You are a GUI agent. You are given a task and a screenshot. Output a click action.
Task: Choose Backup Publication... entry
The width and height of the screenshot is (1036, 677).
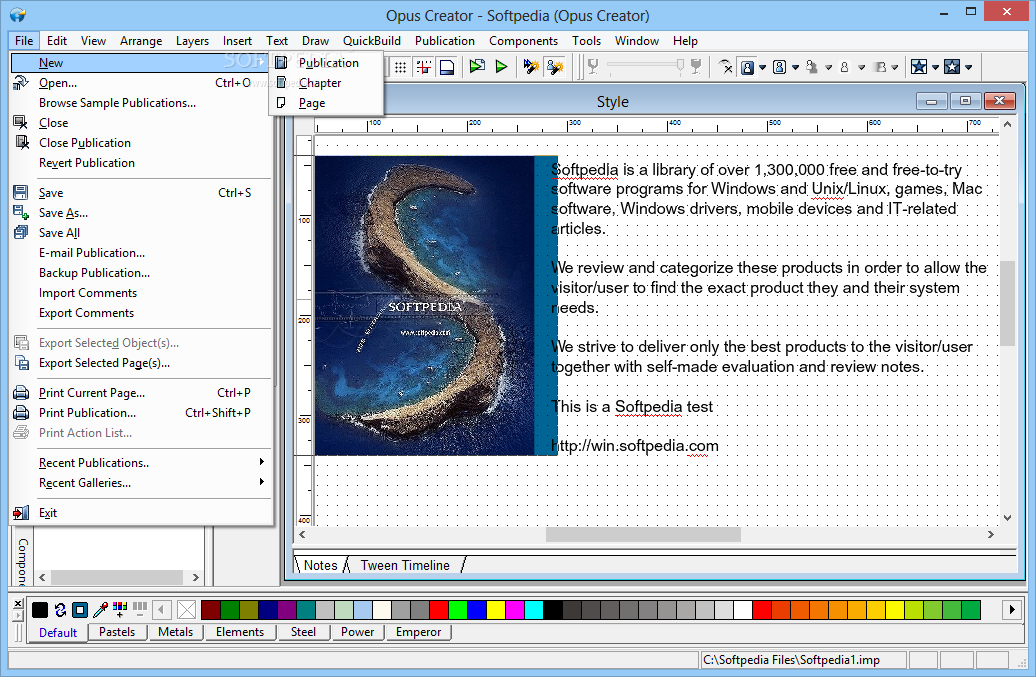(141, 273)
